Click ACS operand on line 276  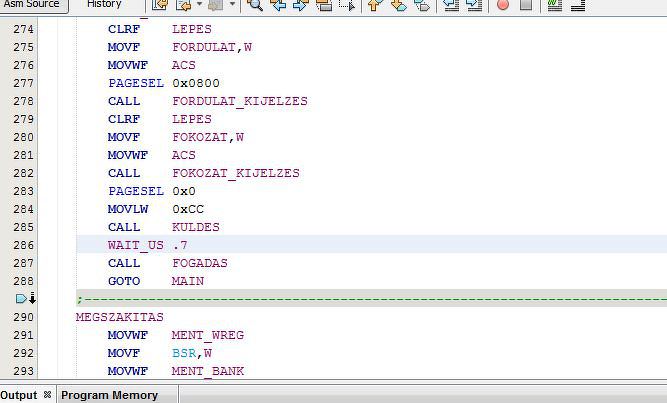(183, 65)
